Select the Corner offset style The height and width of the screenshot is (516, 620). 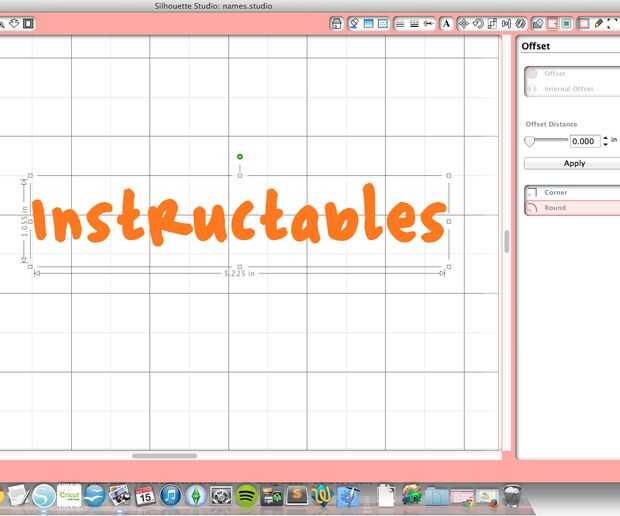[x=572, y=192]
